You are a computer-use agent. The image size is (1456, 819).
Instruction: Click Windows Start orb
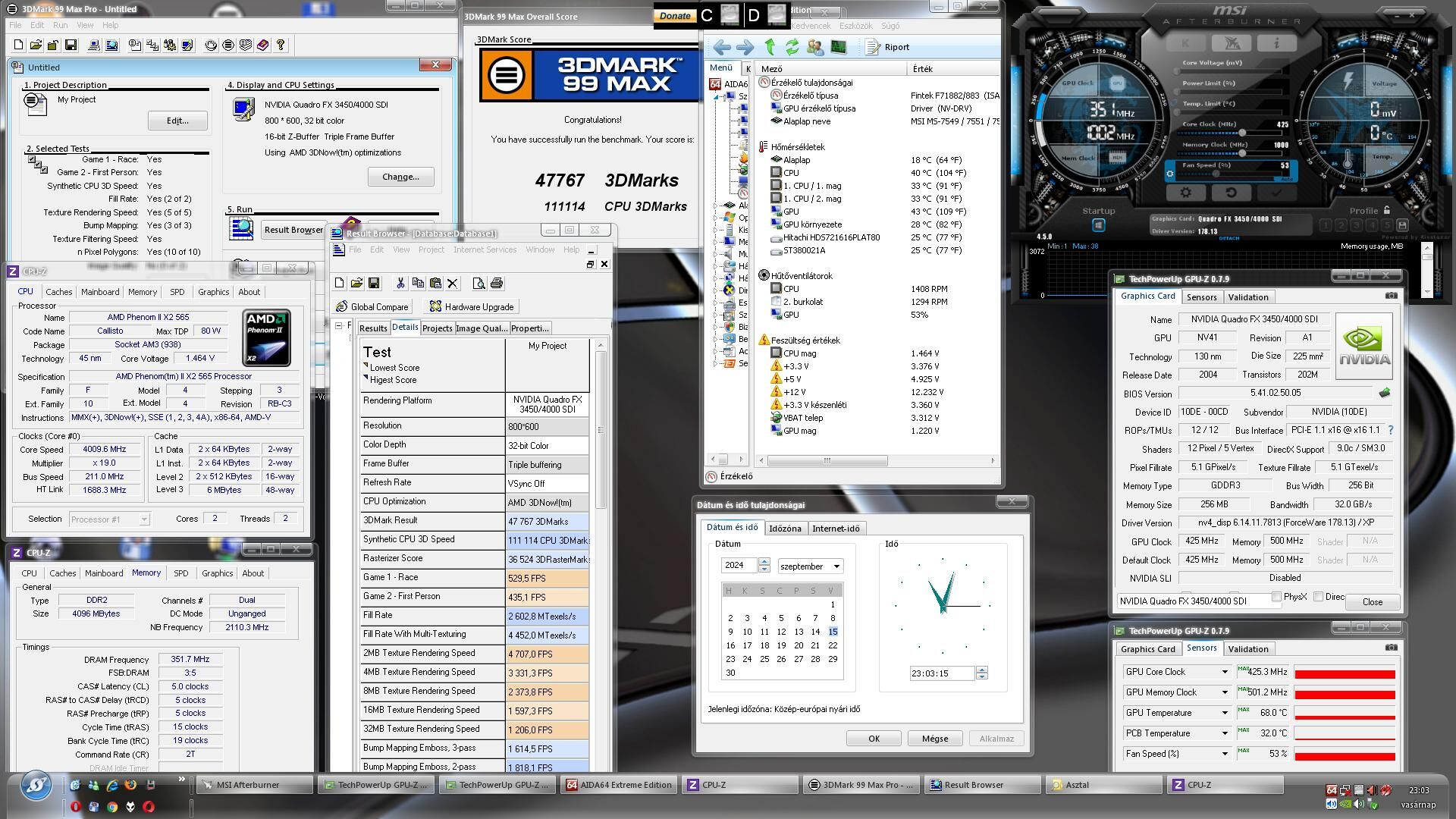(x=36, y=786)
